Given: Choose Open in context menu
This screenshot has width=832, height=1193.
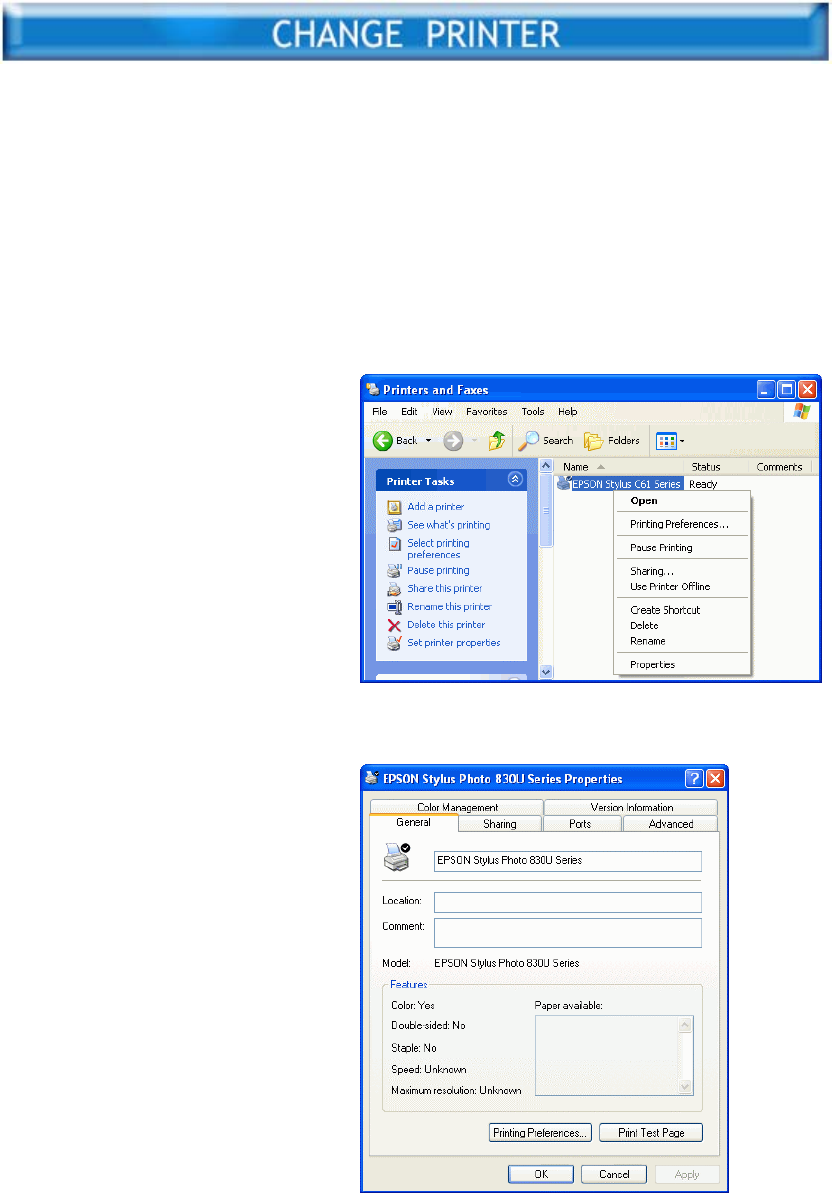Looking at the screenshot, I should click(x=682, y=501).
